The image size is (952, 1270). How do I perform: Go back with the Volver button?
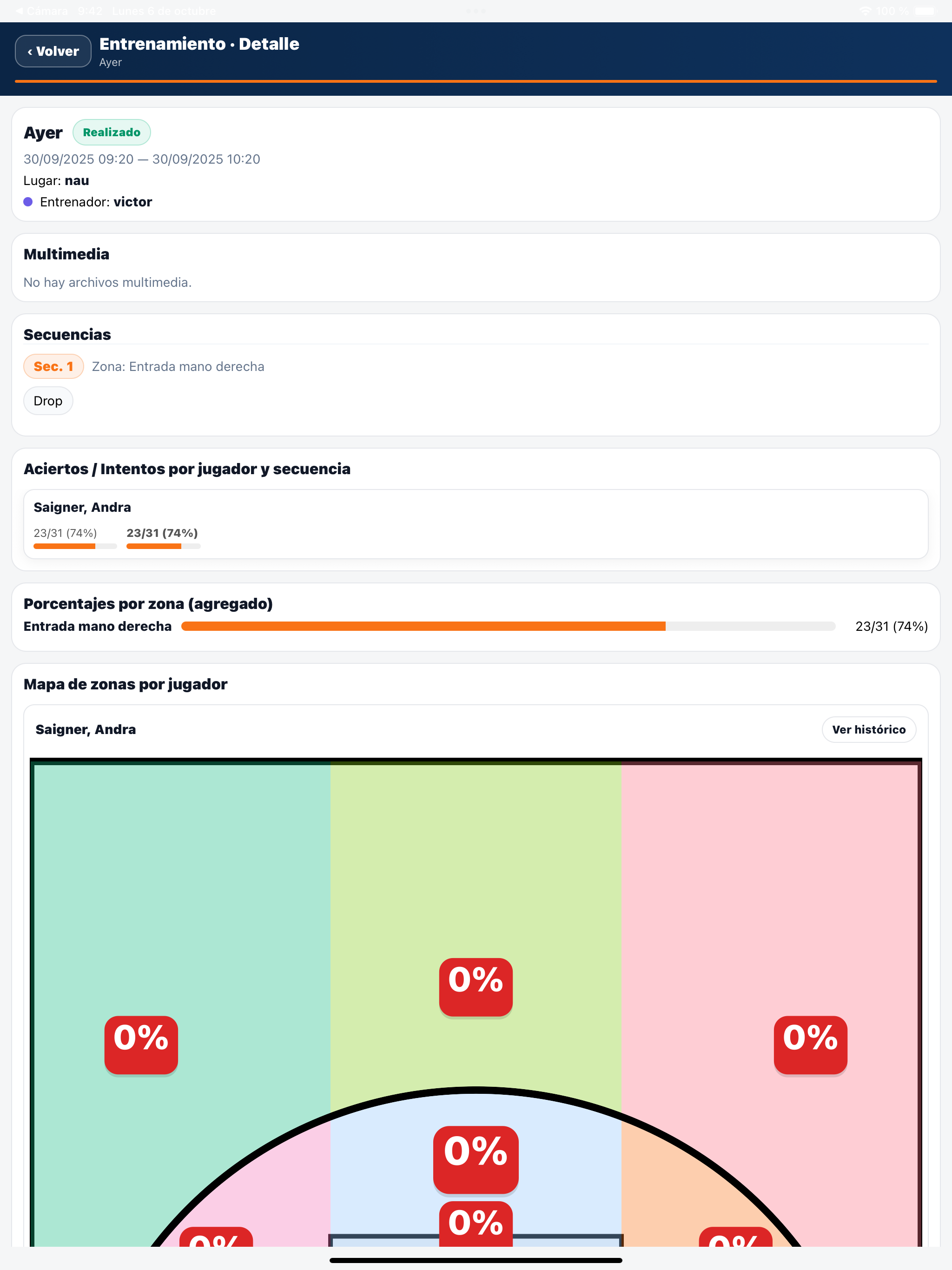click(53, 51)
